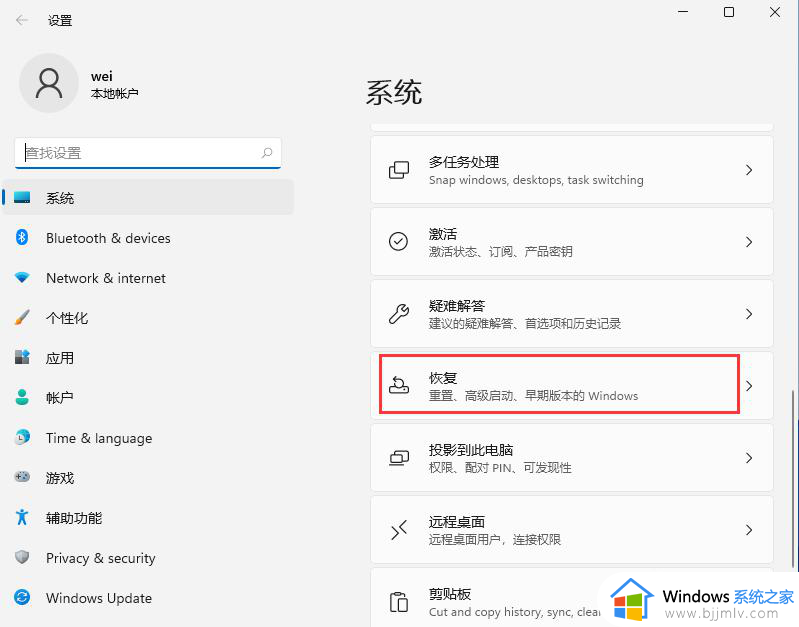Close the Settings window
The image size is (799, 627).
pyautogui.click(x=775, y=12)
